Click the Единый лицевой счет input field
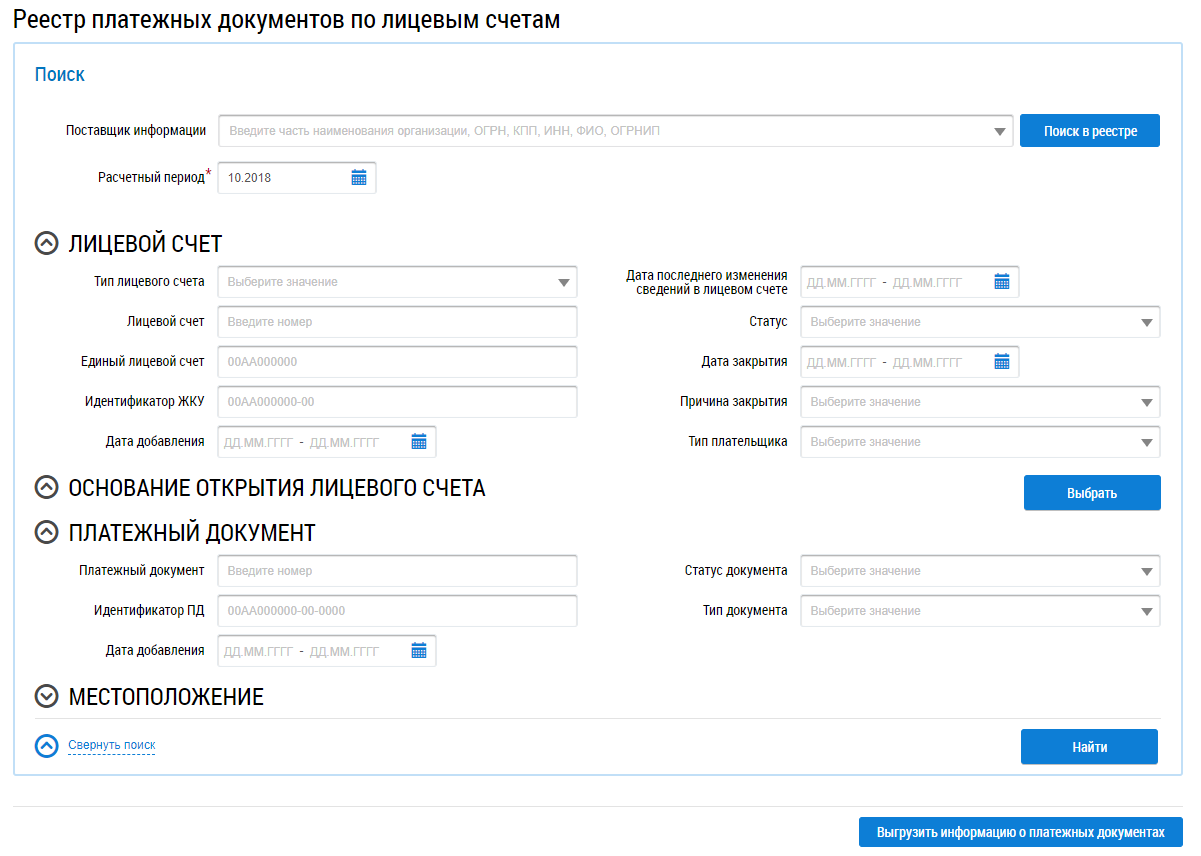 pos(397,362)
